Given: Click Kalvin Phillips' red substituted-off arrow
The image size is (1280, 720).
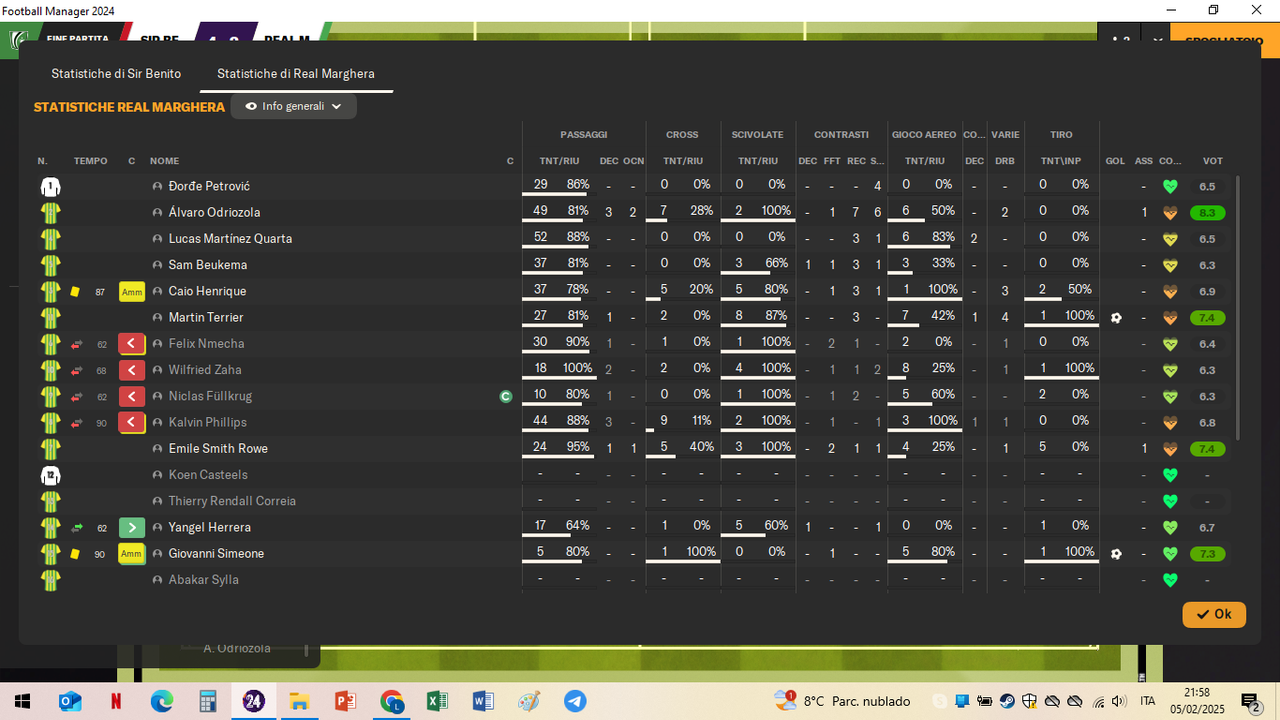Looking at the screenshot, I should (x=132, y=422).
